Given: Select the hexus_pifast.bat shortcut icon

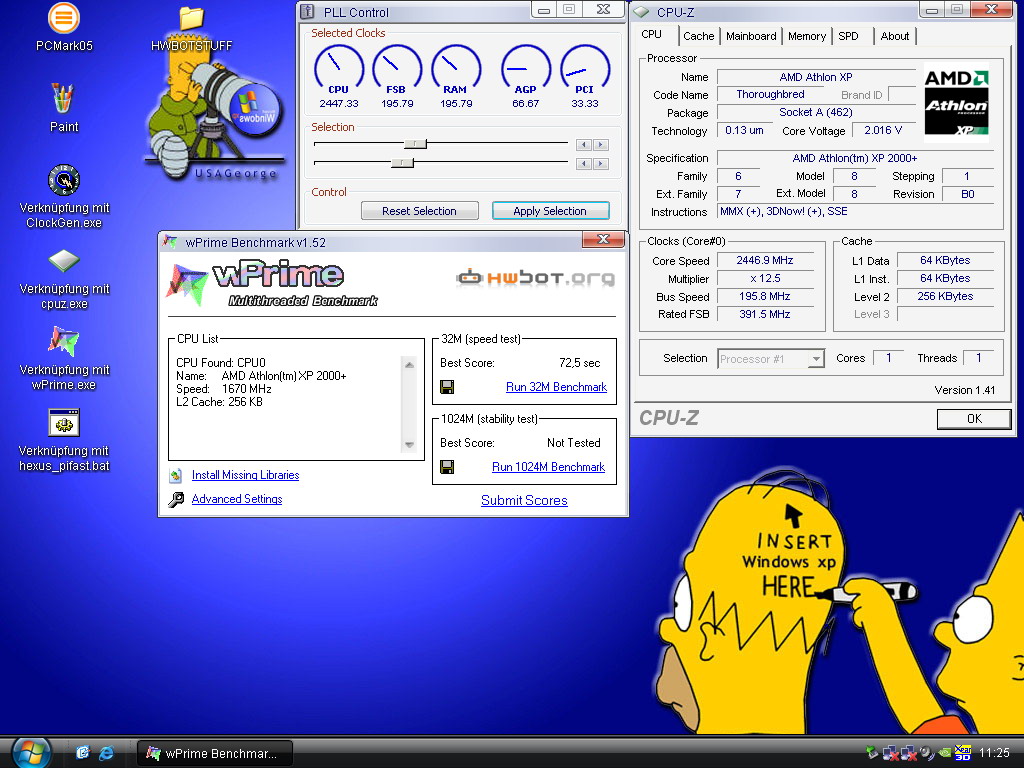Looking at the screenshot, I should pos(64,423).
